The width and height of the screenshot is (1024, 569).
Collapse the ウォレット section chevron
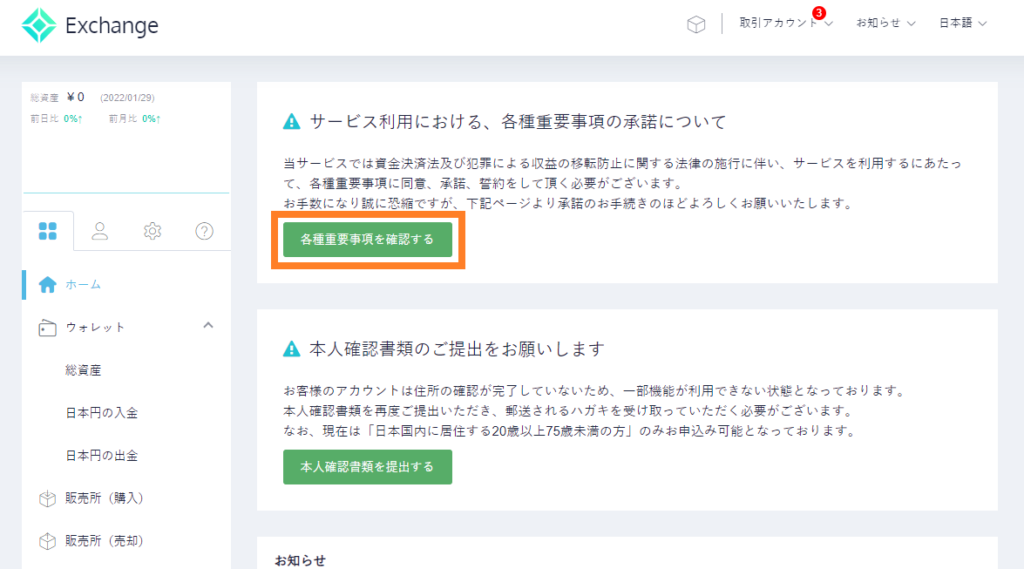pos(208,325)
